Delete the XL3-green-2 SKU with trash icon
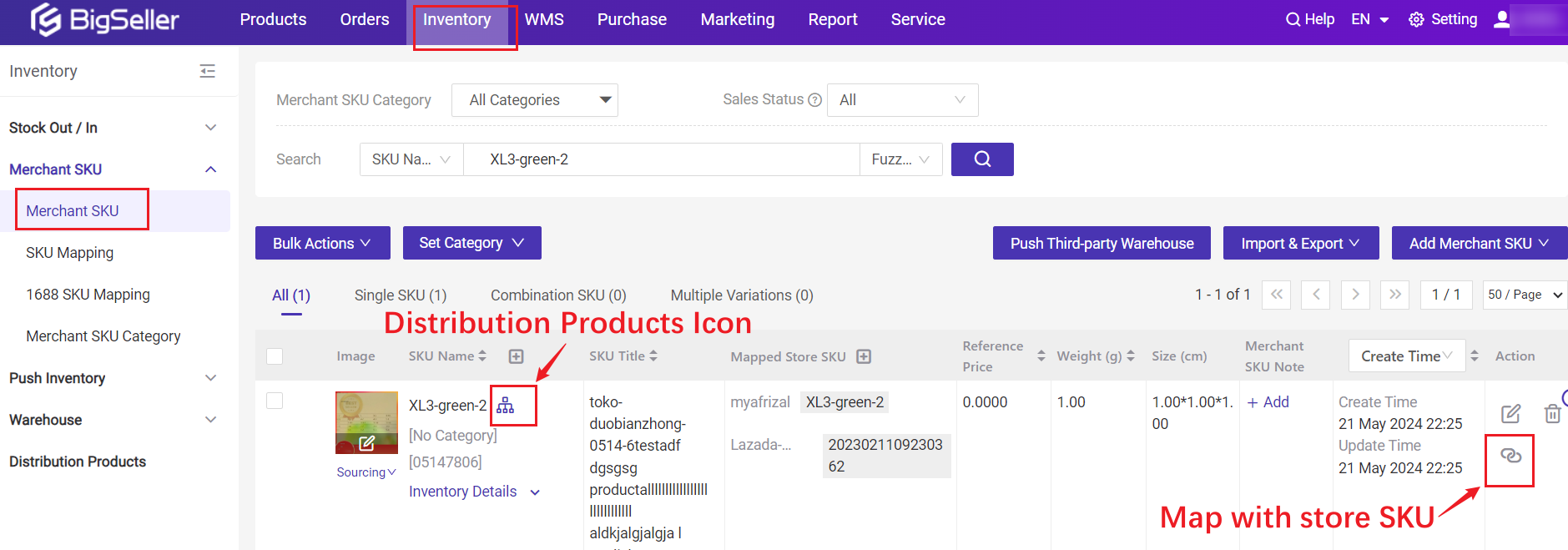The image size is (1568, 550). point(1552,413)
